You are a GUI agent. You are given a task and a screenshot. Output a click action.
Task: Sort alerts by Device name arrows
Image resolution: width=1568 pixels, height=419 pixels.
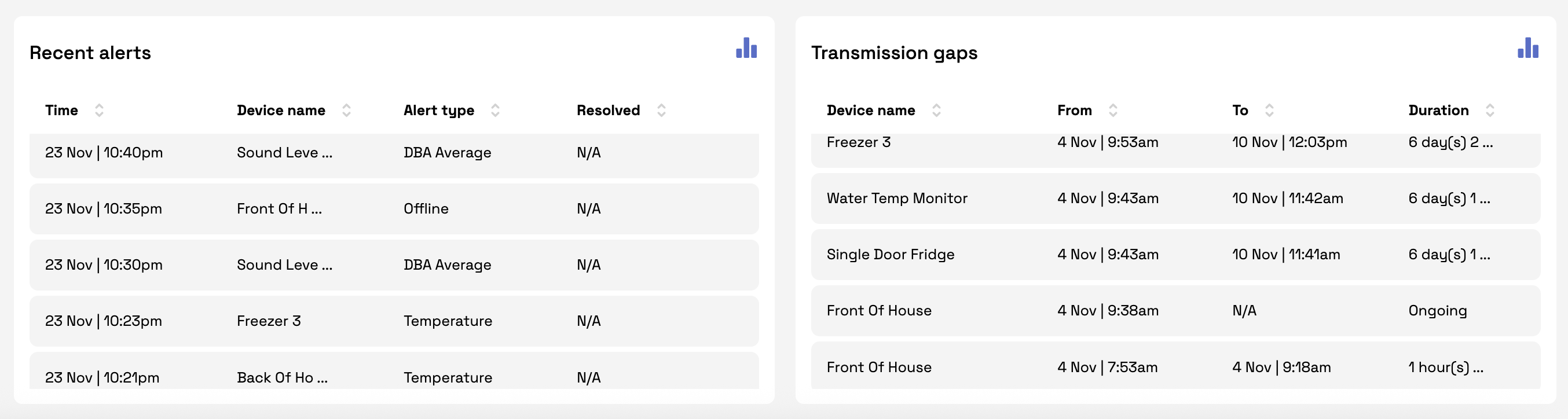346,110
